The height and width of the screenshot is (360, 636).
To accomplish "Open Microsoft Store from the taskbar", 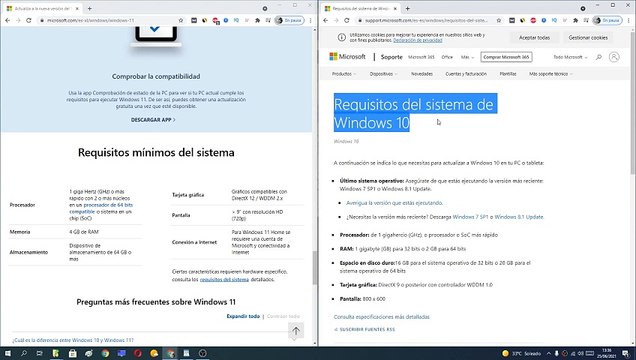I will coord(73,354).
